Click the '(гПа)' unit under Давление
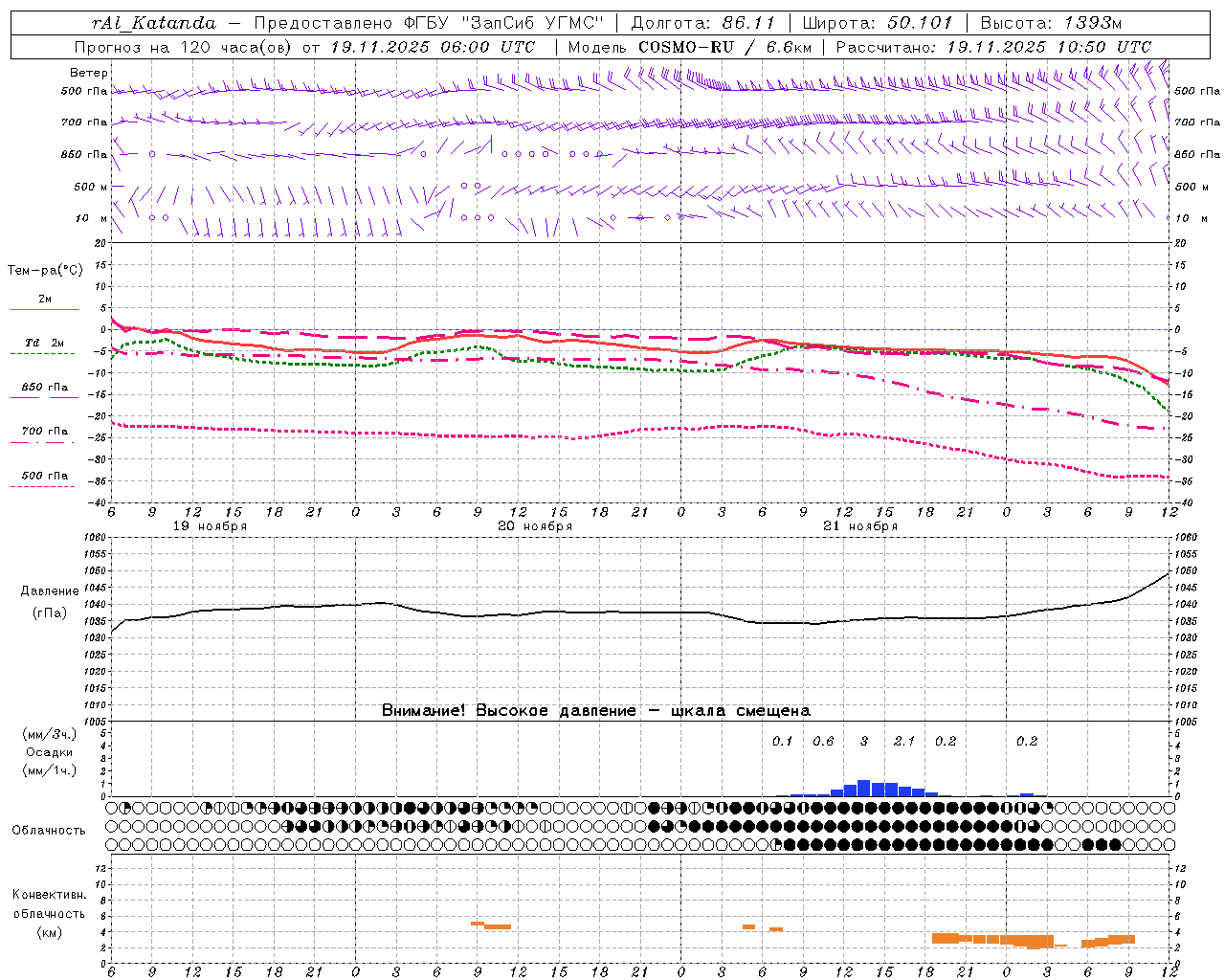The width and height of the screenshot is (1225, 980). coord(50,613)
